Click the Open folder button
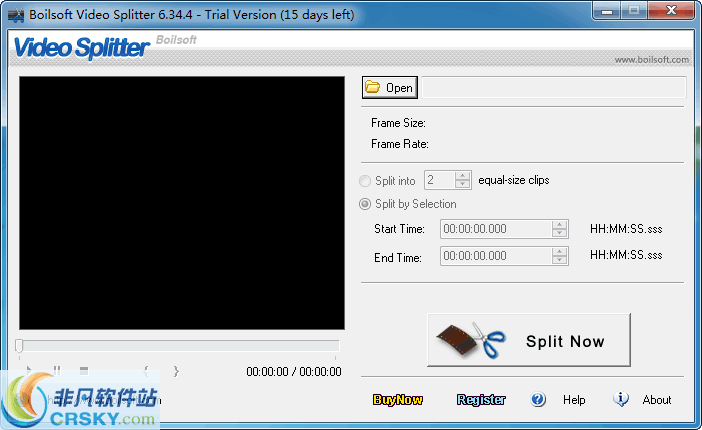Image resolution: width=702 pixels, height=430 pixels. (390, 87)
